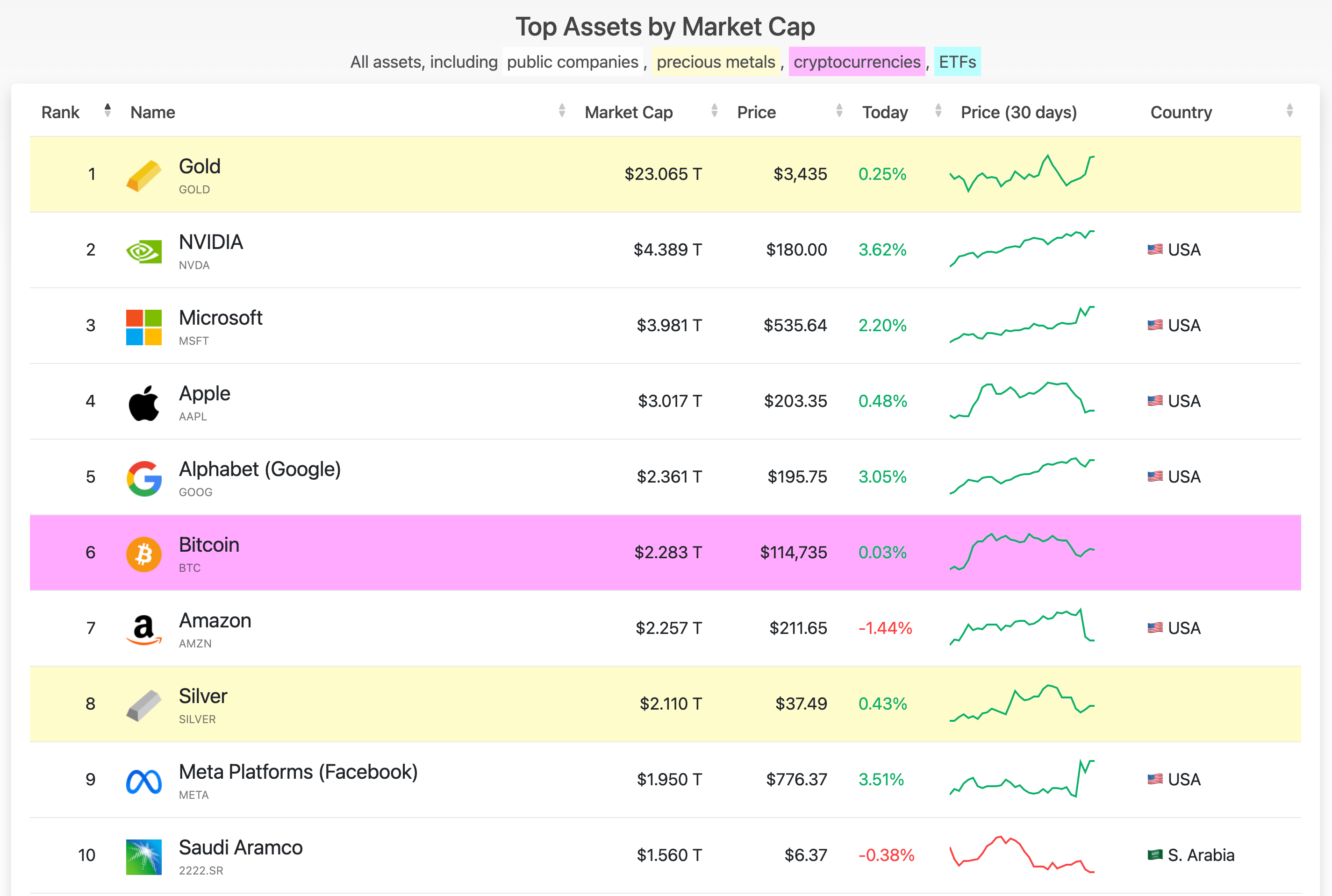
Task: Click the Amazon logo icon
Action: tap(143, 629)
